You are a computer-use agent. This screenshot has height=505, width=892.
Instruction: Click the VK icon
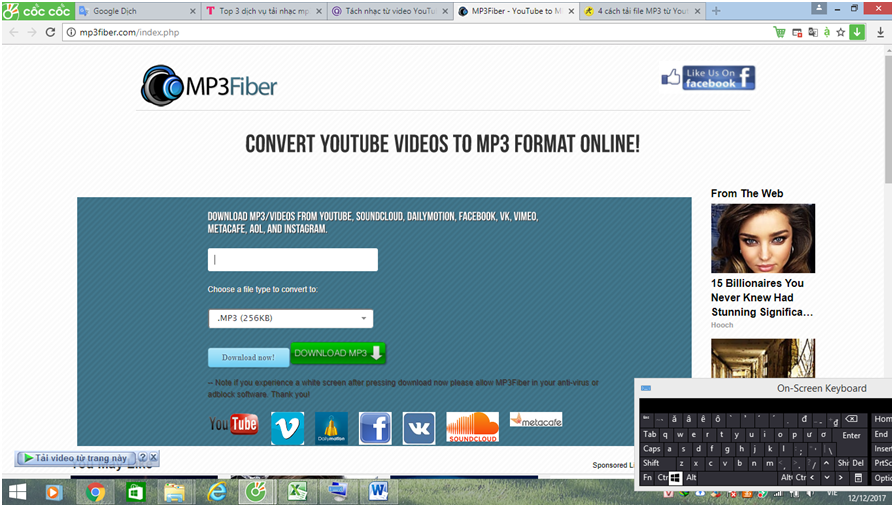(x=419, y=428)
